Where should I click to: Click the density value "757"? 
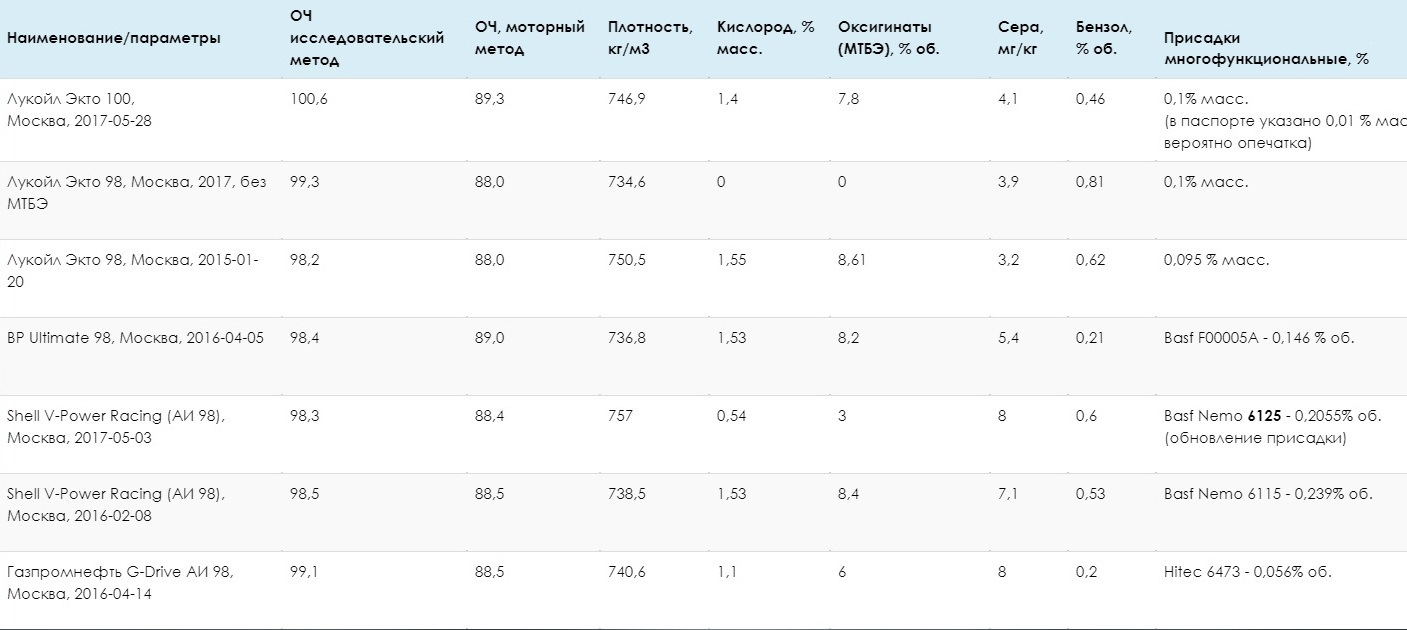tap(620, 416)
